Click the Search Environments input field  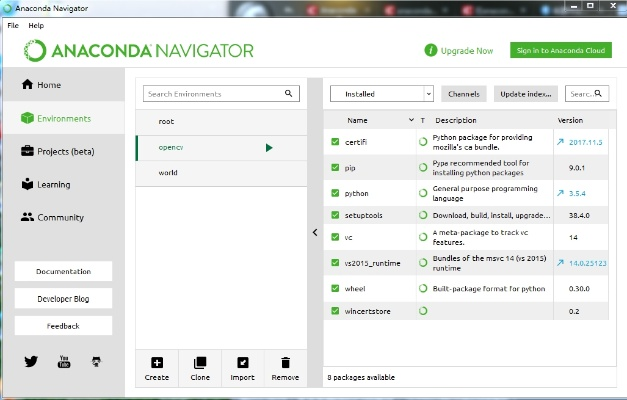(214, 94)
